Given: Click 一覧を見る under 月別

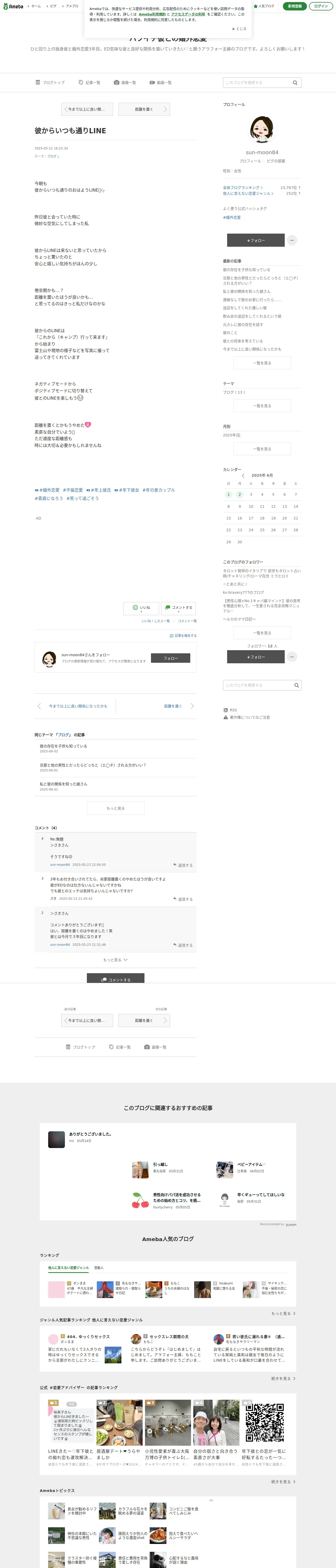Looking at the screenshot, I should click(x=262, y=449).
